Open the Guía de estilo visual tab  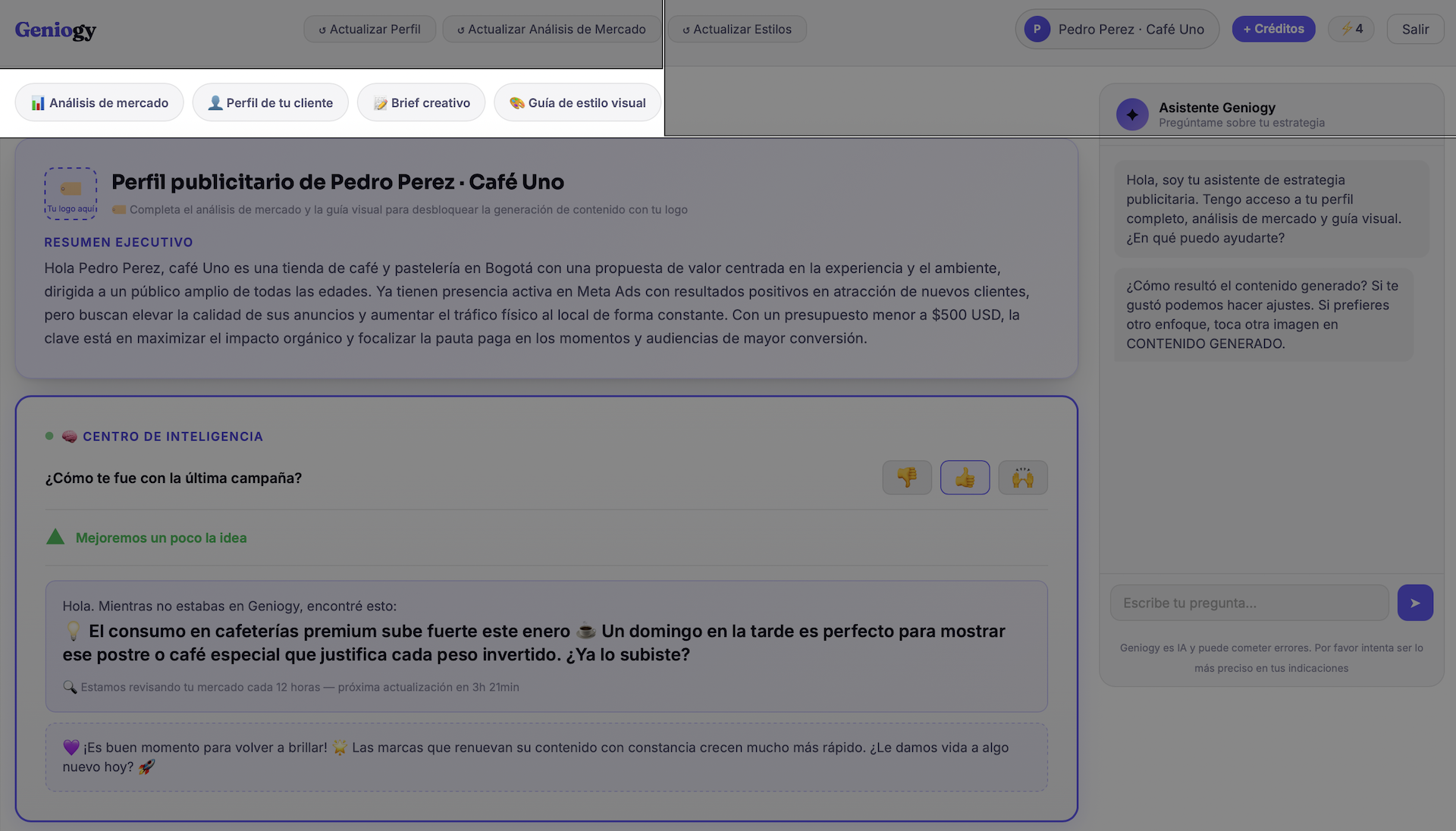click(577, 102)
